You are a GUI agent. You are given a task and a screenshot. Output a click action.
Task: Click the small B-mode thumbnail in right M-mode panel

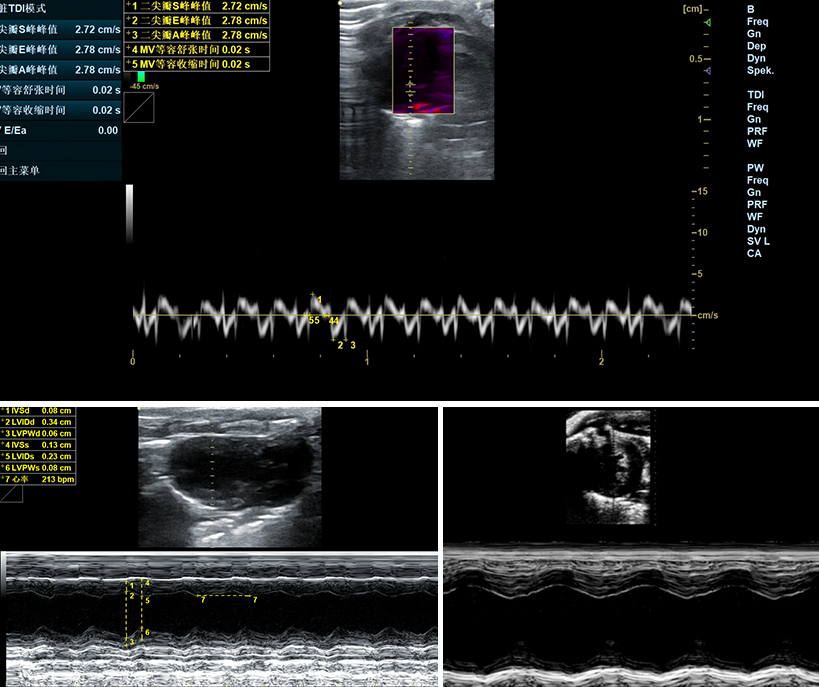click(x=609, y=467)
